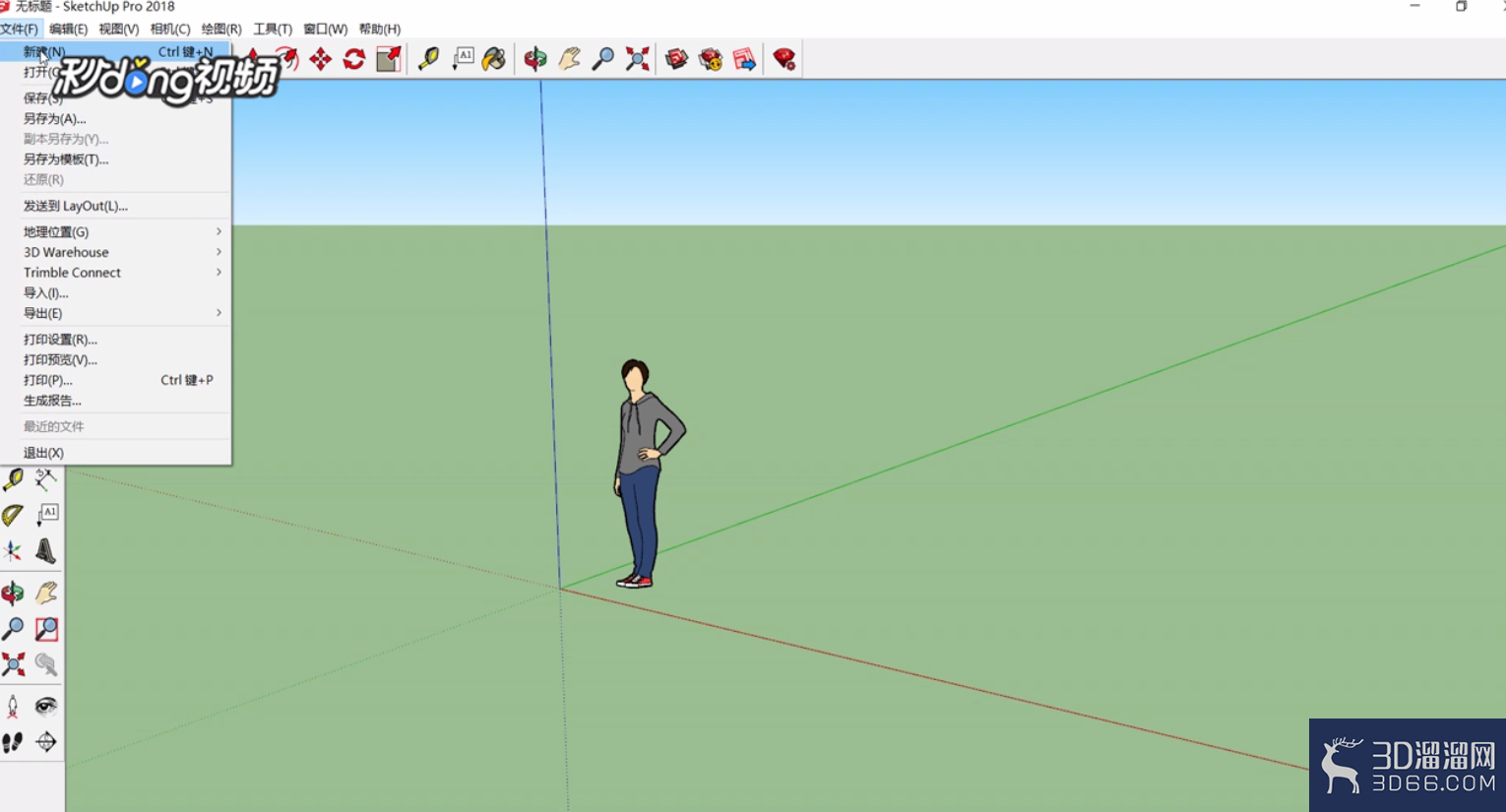The width and height of the screenshot is (1506, 812).
Task: Select Tape Measure tool in left palette
Action: pos(13,480)
